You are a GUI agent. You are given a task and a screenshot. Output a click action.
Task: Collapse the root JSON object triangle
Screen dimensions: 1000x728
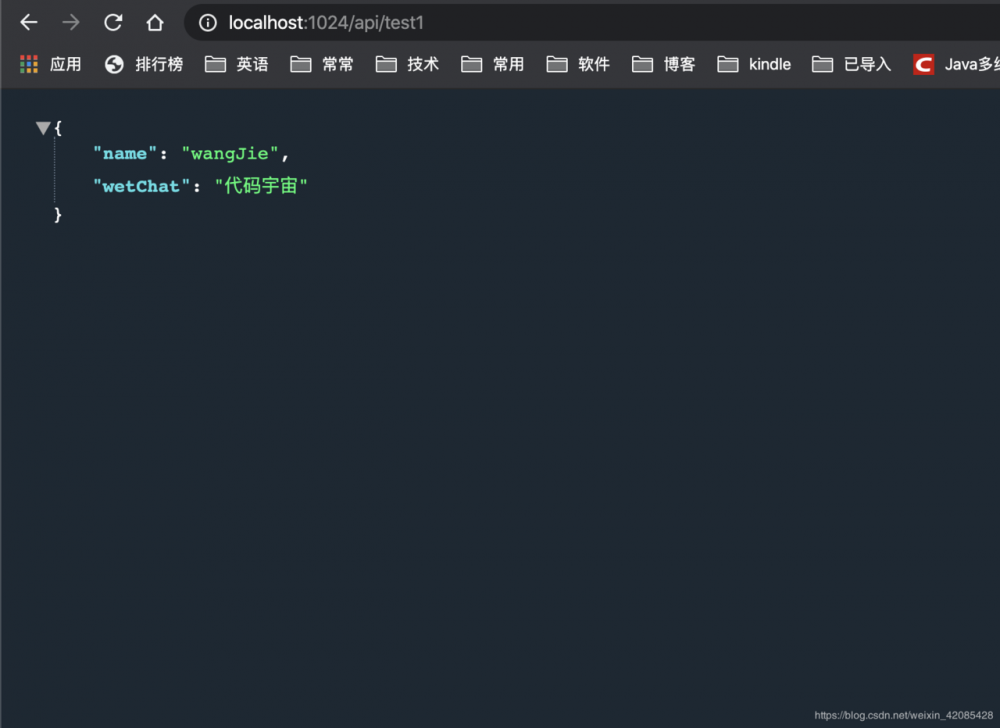pos(43,127)
